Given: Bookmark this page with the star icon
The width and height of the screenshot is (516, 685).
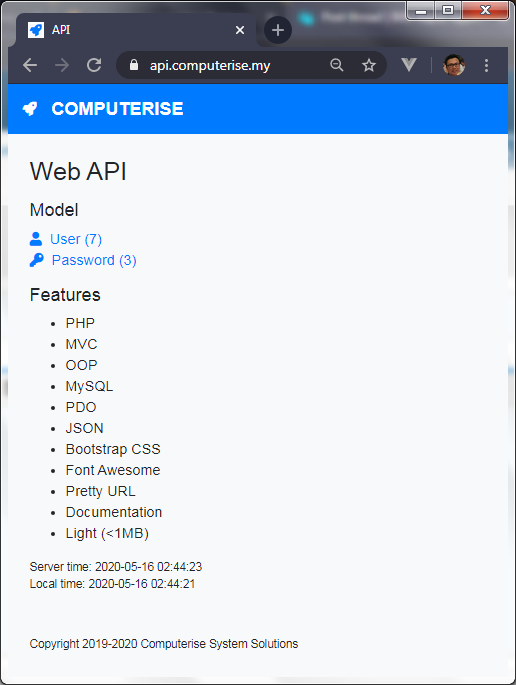Looking at the screenshot, I should tap(369, 65).
